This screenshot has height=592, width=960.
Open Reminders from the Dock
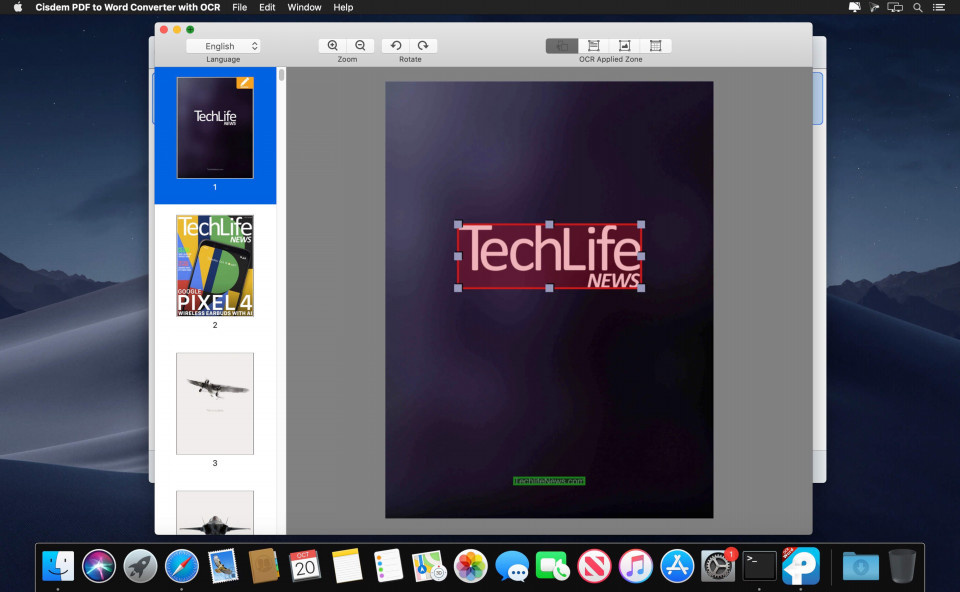388,566
